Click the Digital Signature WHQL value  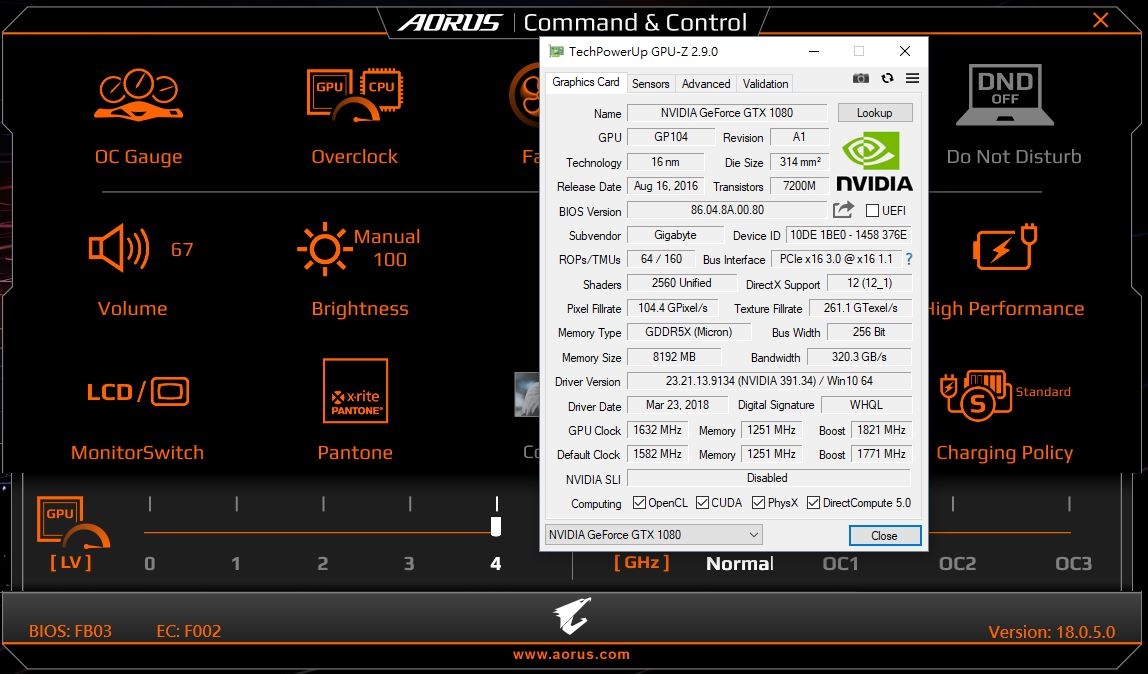866,405
